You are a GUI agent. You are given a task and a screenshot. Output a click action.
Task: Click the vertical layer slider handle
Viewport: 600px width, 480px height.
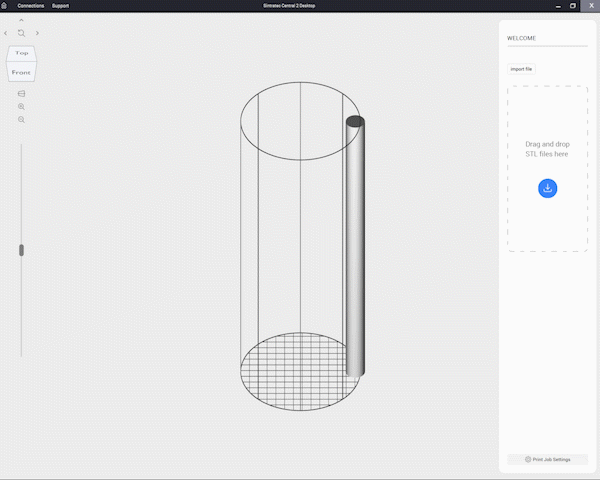click(21, 250)
